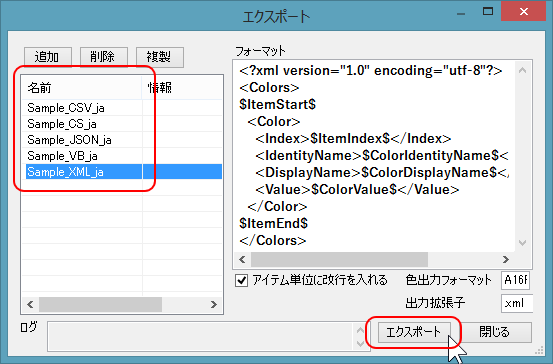The width and height of the screenshot is (553, 364).
Task: Click the 出力拡張子 field showing xml
Action: tap(517, 303)
